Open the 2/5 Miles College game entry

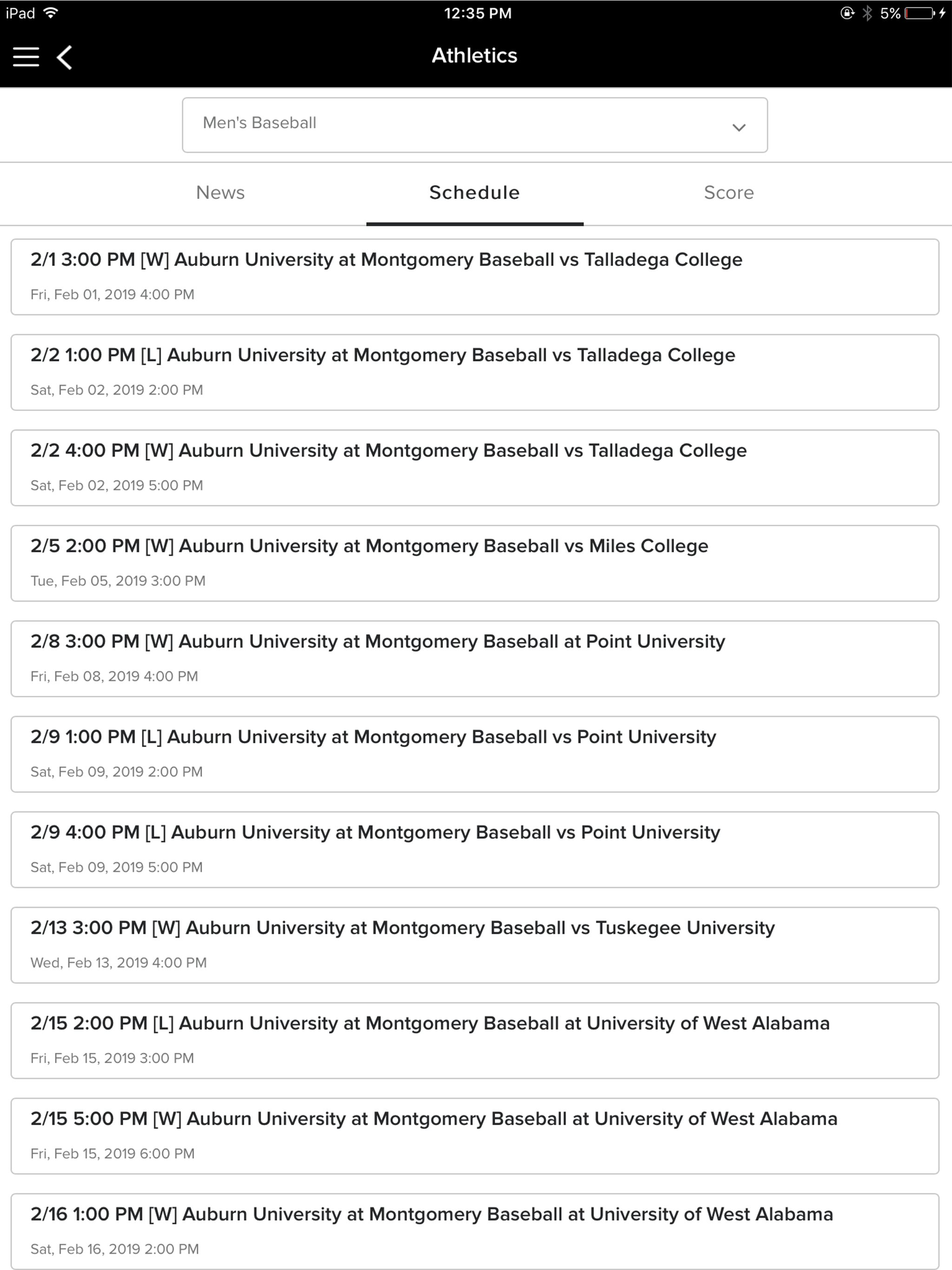475,563
